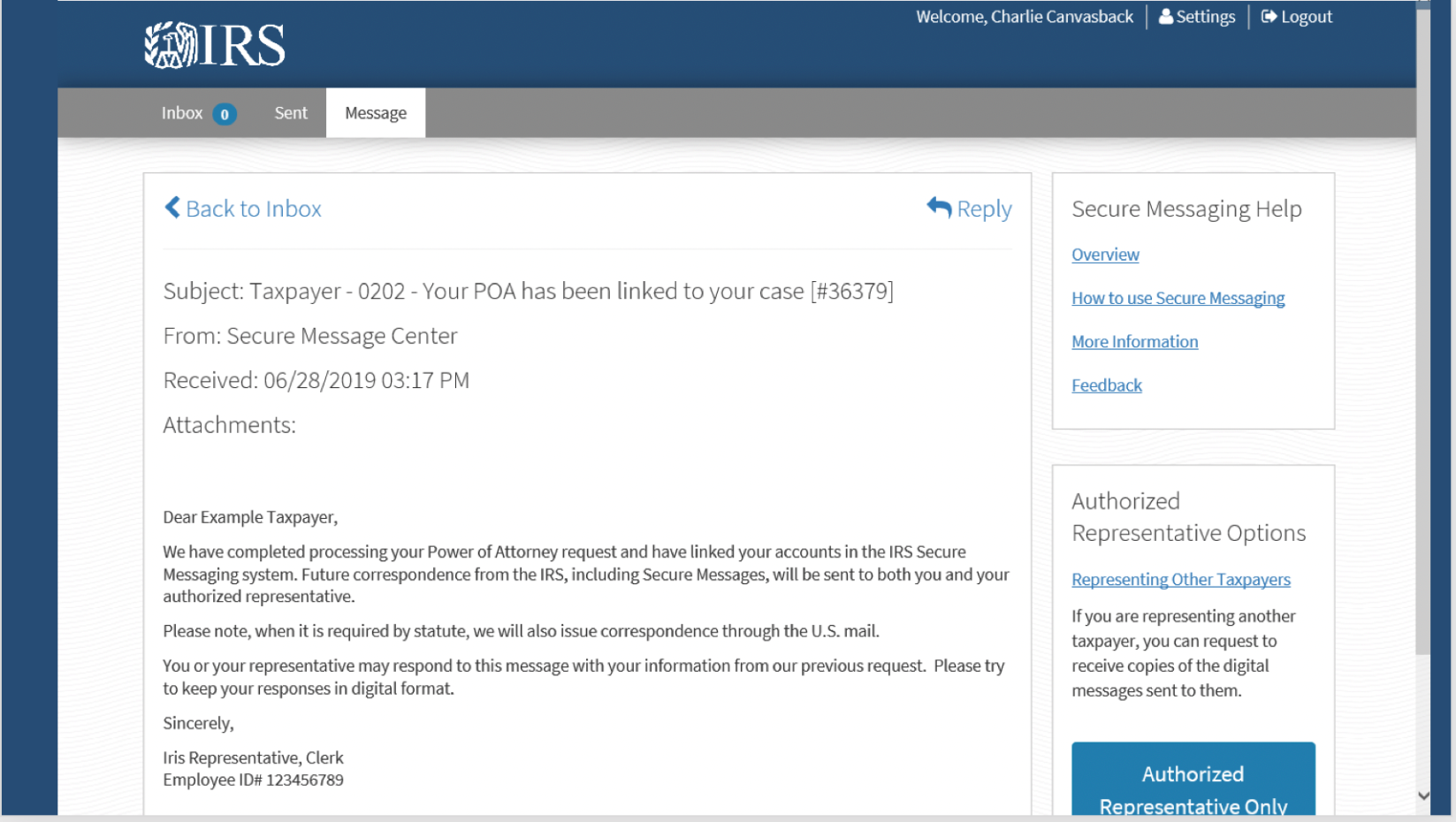Open Settings via the person icon

(x=1165, y=17)
